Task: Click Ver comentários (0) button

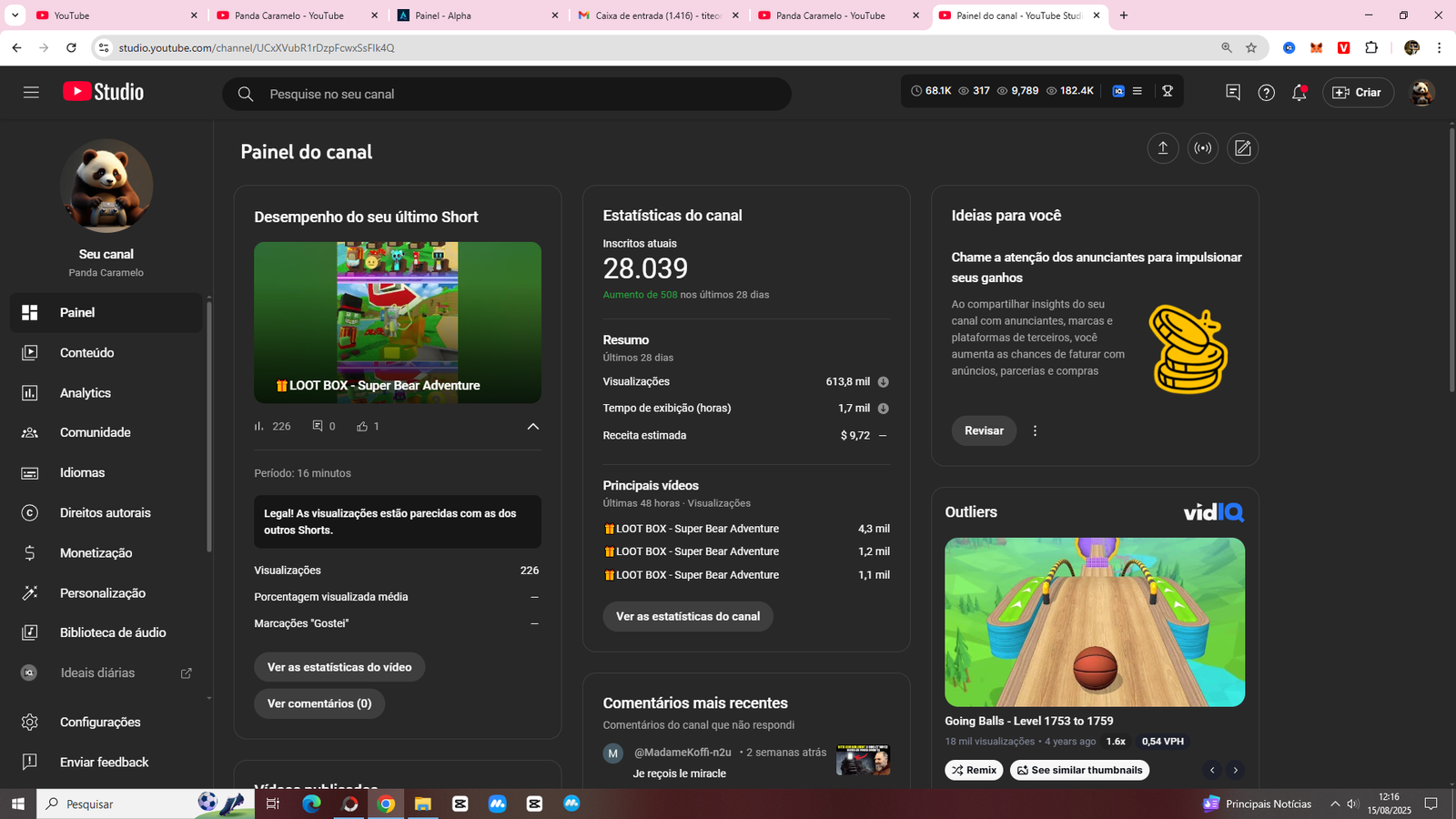Action: 319,703
